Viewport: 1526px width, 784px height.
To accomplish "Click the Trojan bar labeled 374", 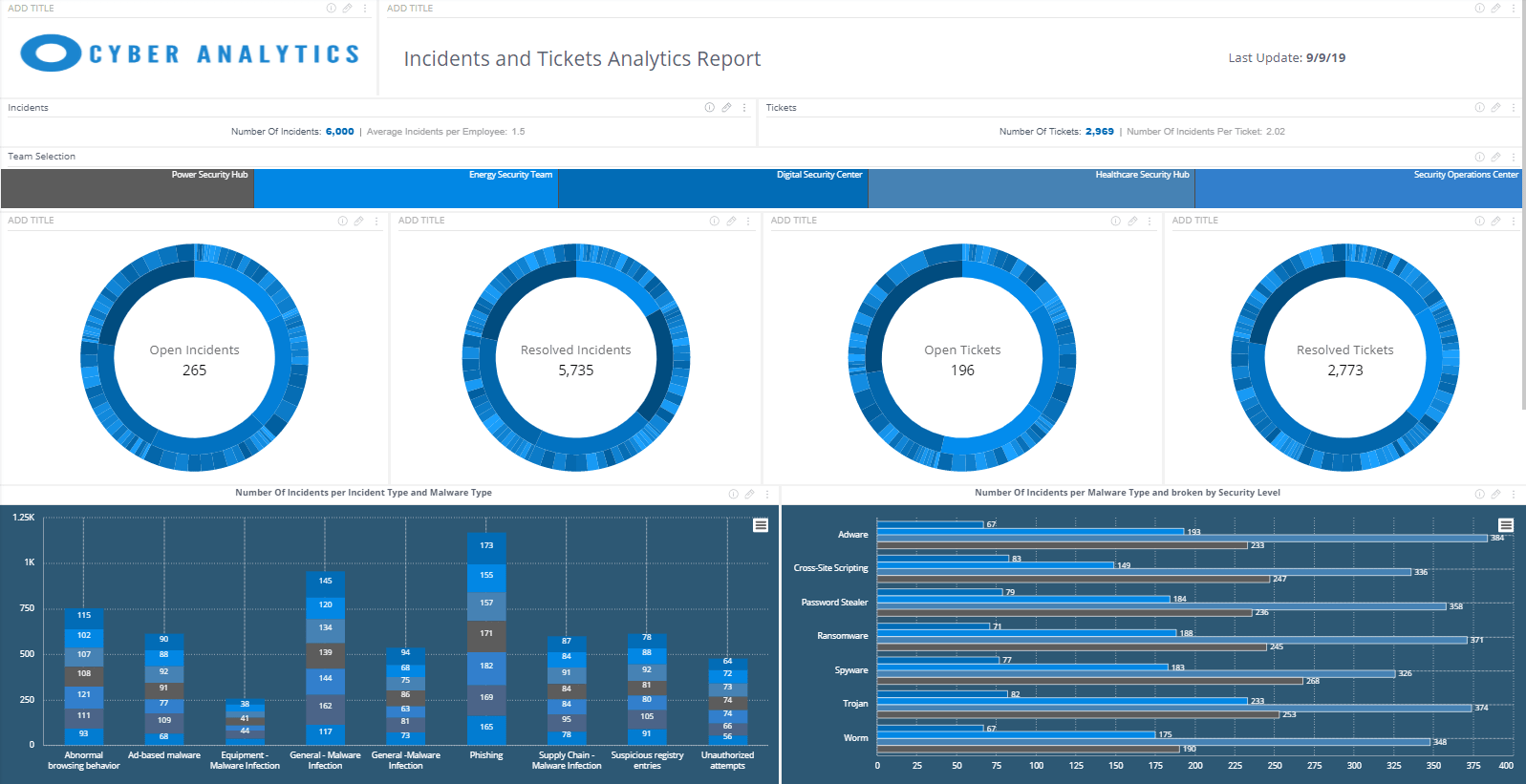I will tap(1174, 708).
